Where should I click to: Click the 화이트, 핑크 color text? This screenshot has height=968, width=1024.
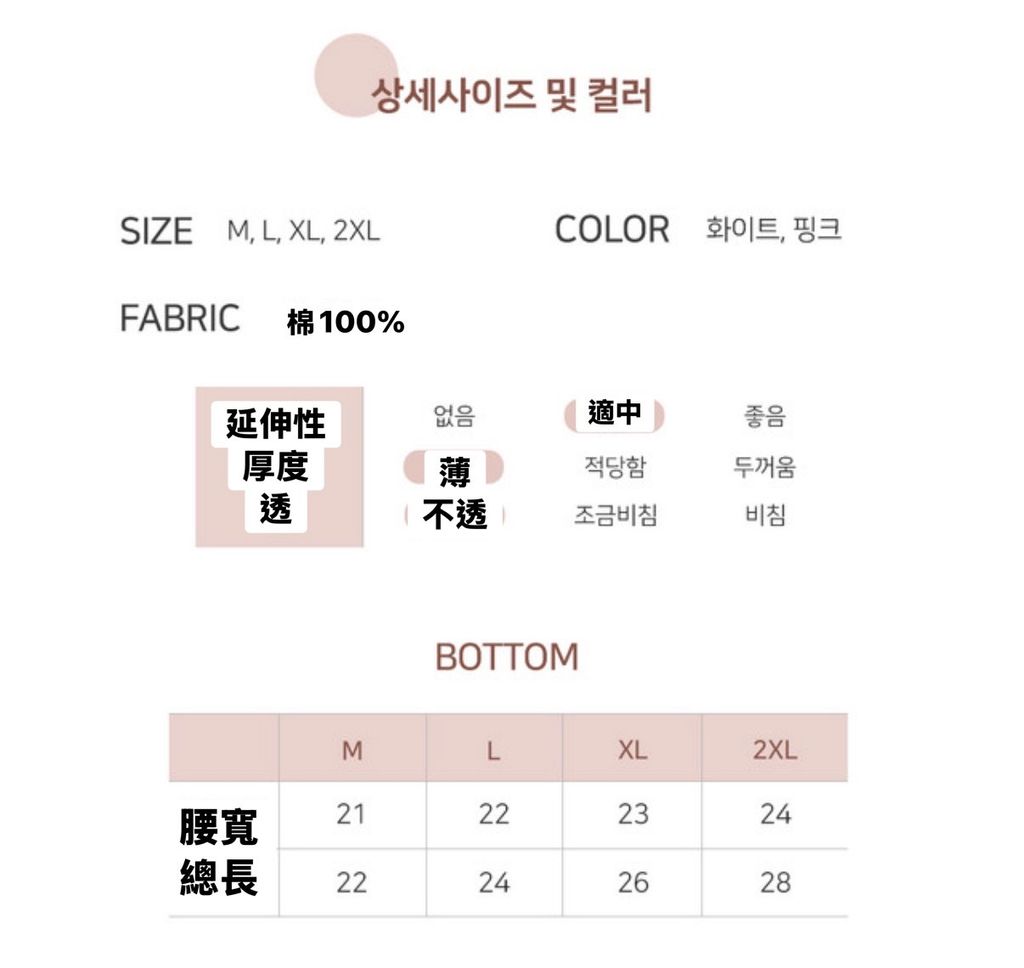(x=773, y=230)
